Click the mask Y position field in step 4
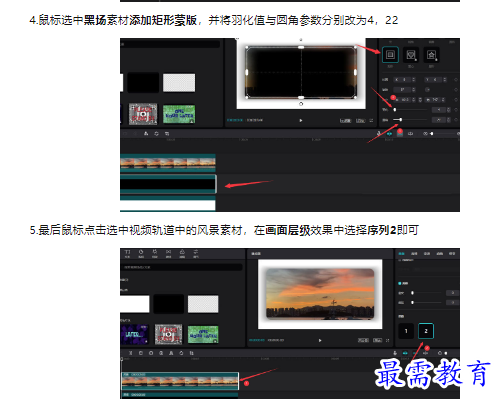The height and width of the screenshot is (405, 499). click(433, 80)
